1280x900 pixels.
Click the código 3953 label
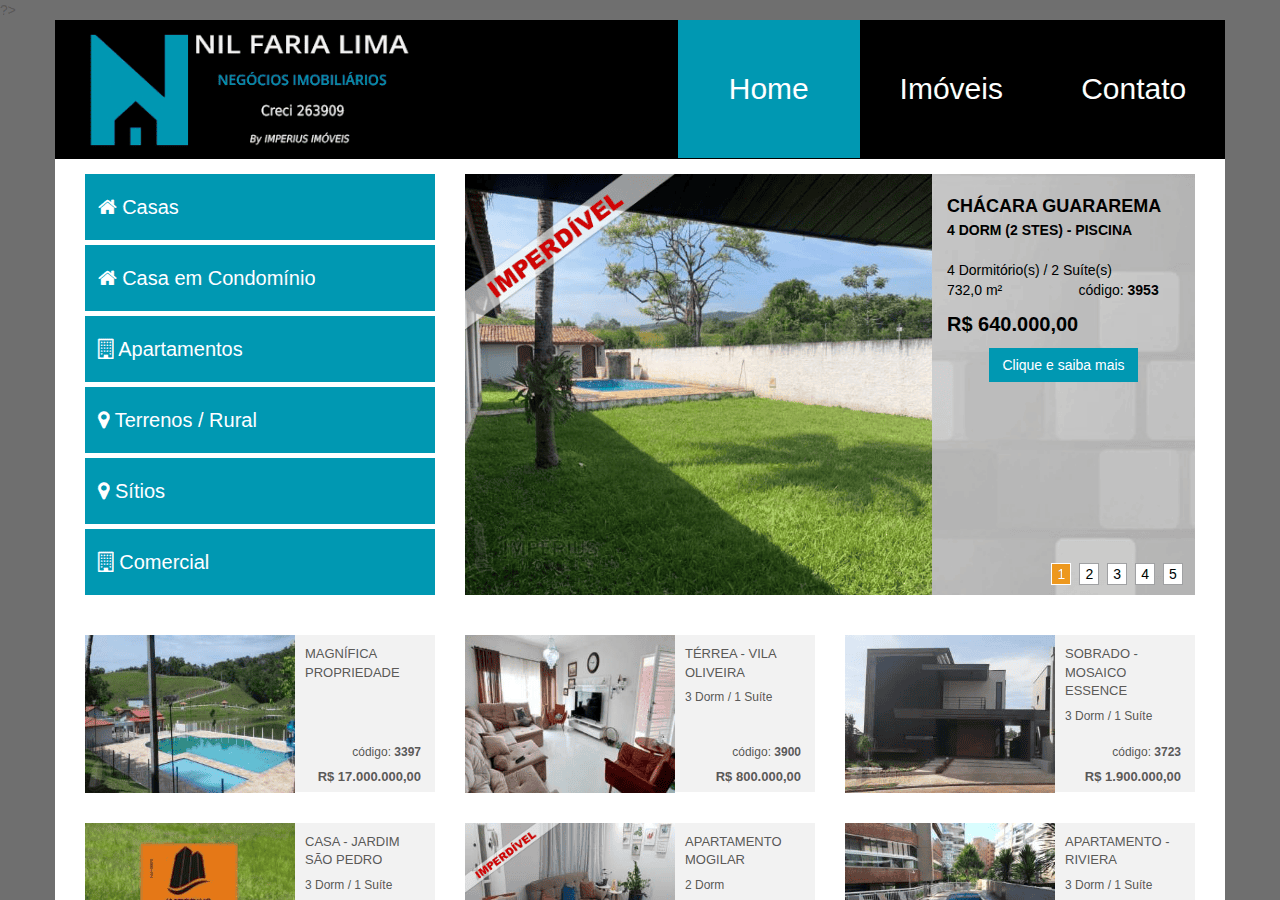(1119, 290)
